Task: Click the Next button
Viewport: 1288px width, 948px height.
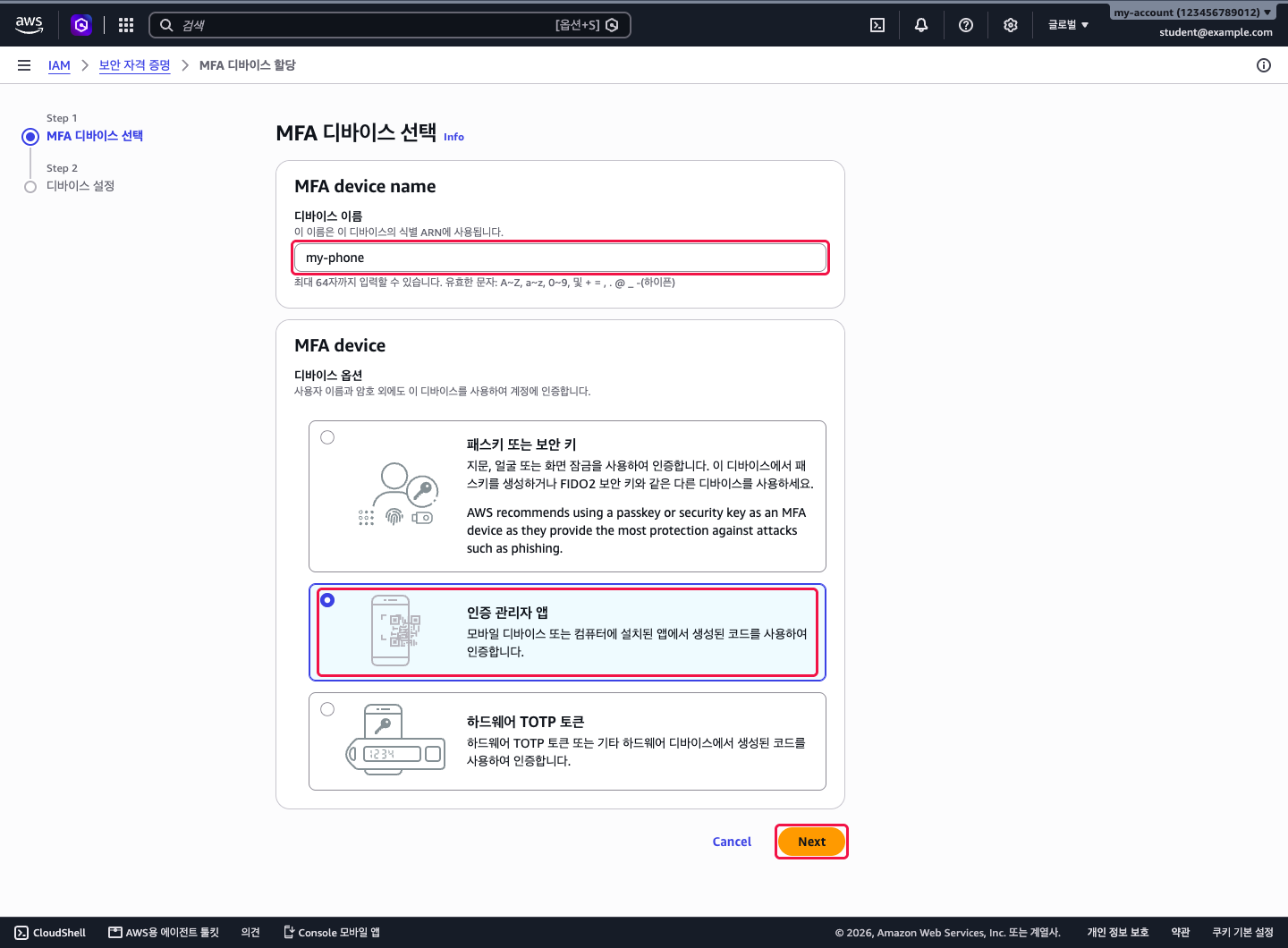Action: tap(811, 842)
